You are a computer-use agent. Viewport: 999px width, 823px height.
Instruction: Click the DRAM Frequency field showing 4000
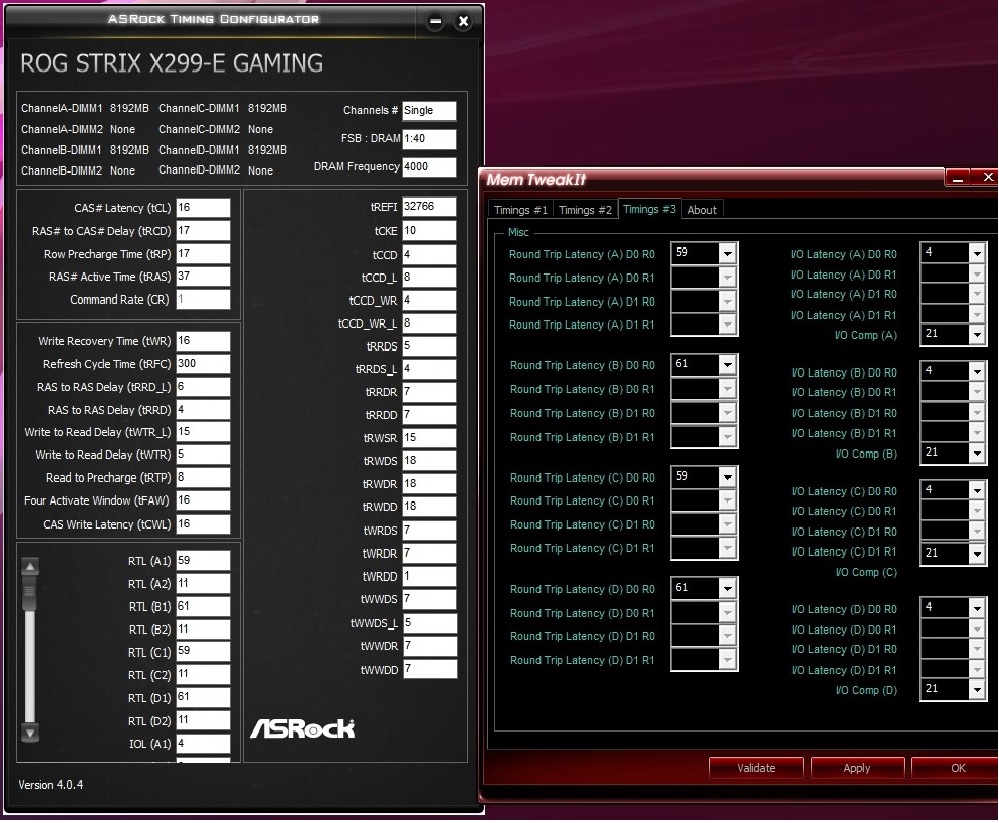(429, 167)
